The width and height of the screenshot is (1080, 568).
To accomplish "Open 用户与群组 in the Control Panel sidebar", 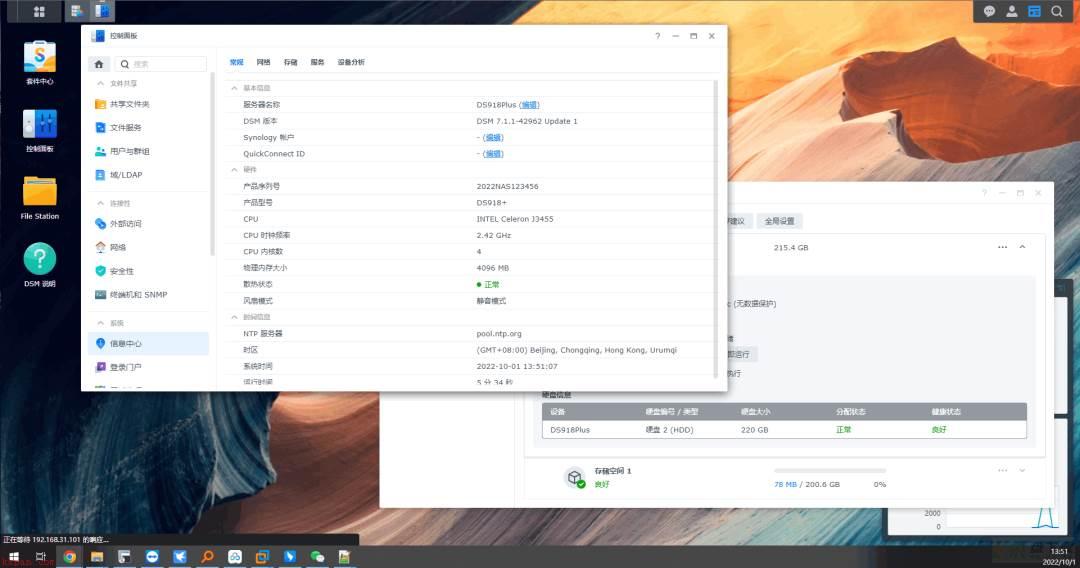I will [x=148, y=151].
